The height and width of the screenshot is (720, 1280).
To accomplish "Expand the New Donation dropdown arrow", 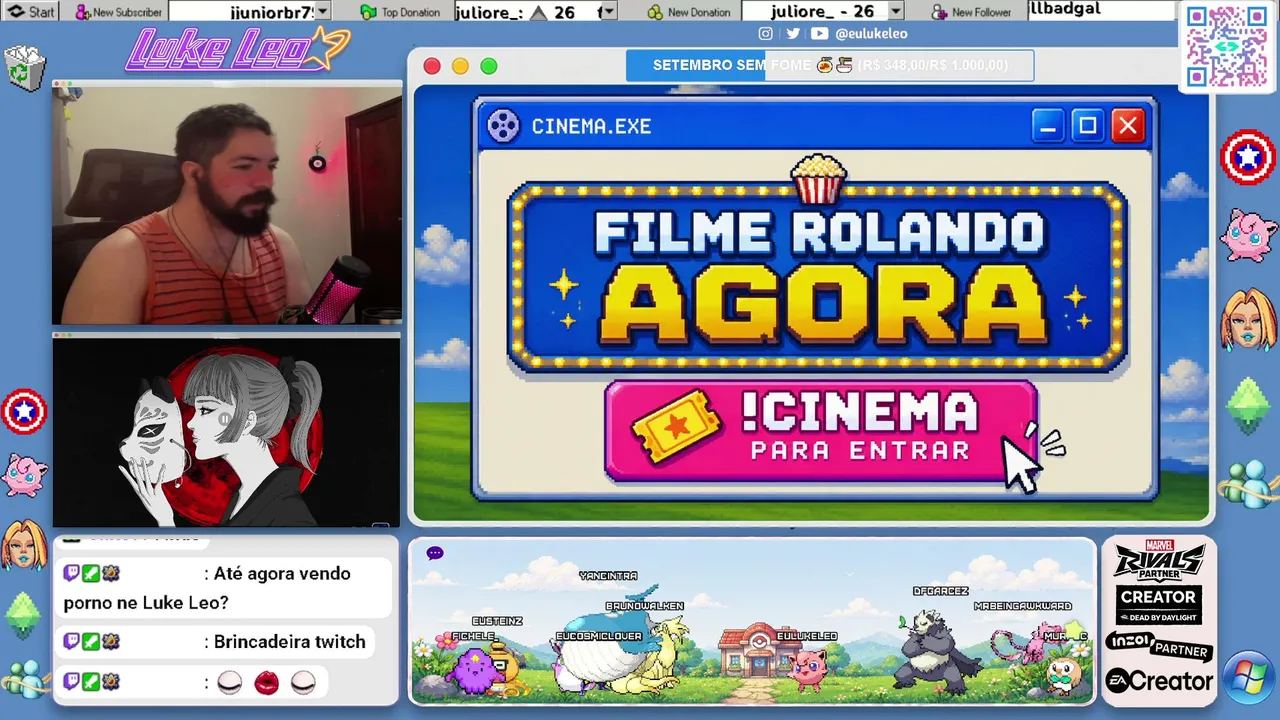I will point(895,12).
